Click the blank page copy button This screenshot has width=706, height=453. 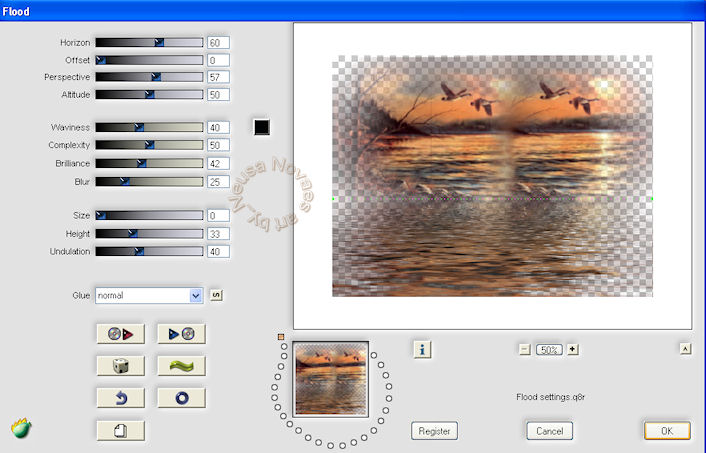[x=120, y=430]
